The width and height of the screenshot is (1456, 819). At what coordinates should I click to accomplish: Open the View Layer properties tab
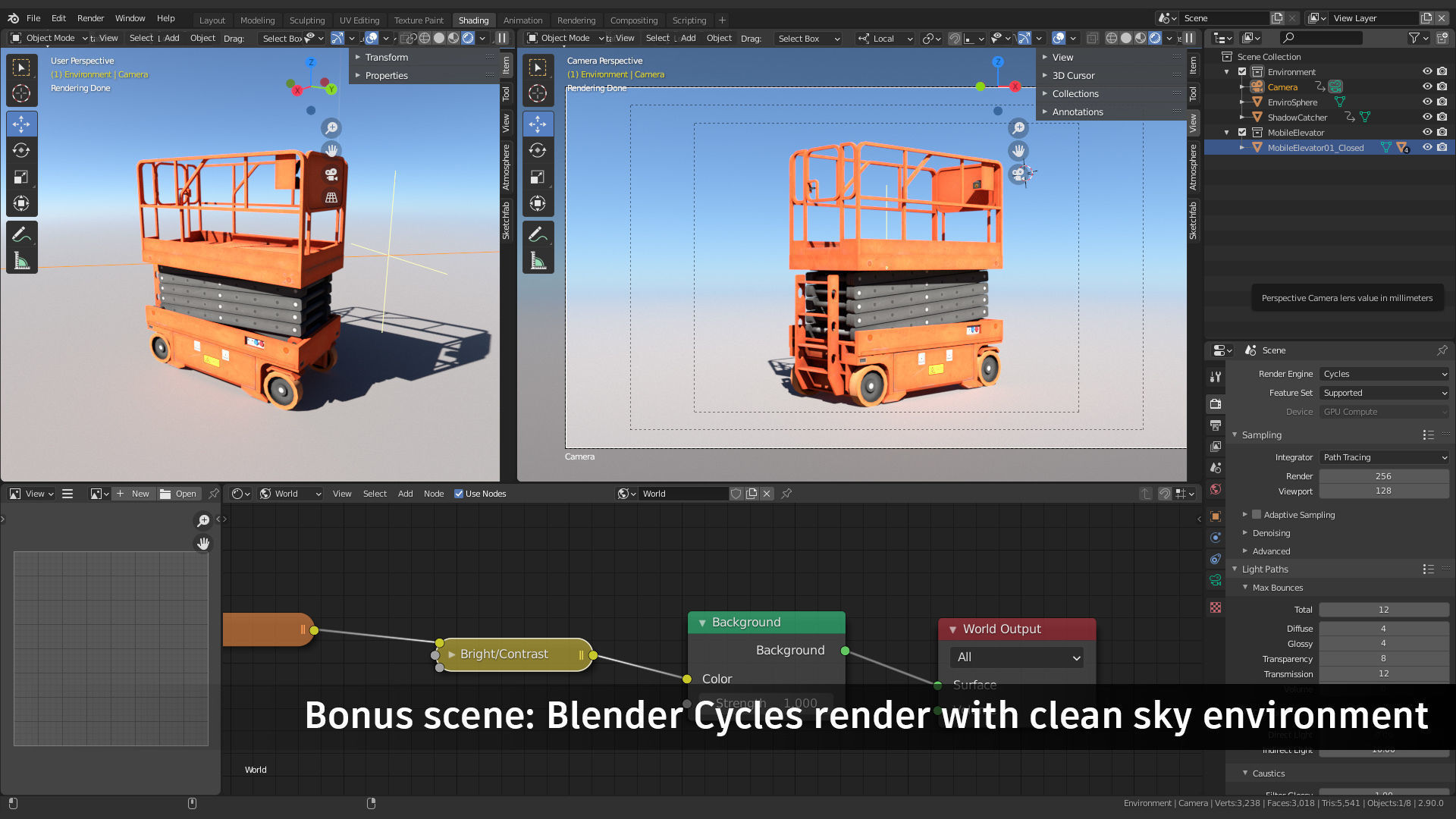tap(1216, 446)
